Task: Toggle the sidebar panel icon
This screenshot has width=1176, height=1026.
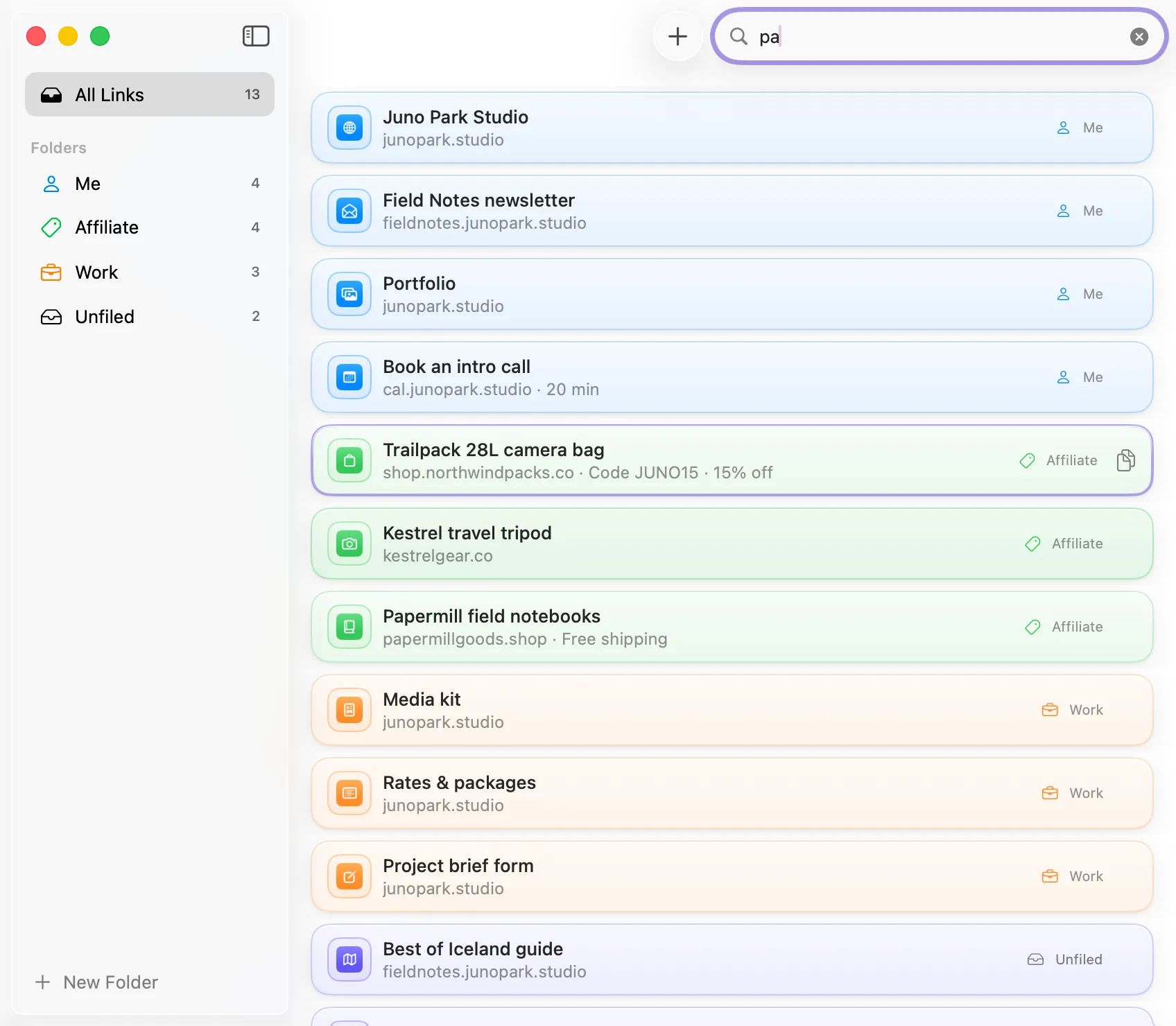Action: tap(256, 36)
